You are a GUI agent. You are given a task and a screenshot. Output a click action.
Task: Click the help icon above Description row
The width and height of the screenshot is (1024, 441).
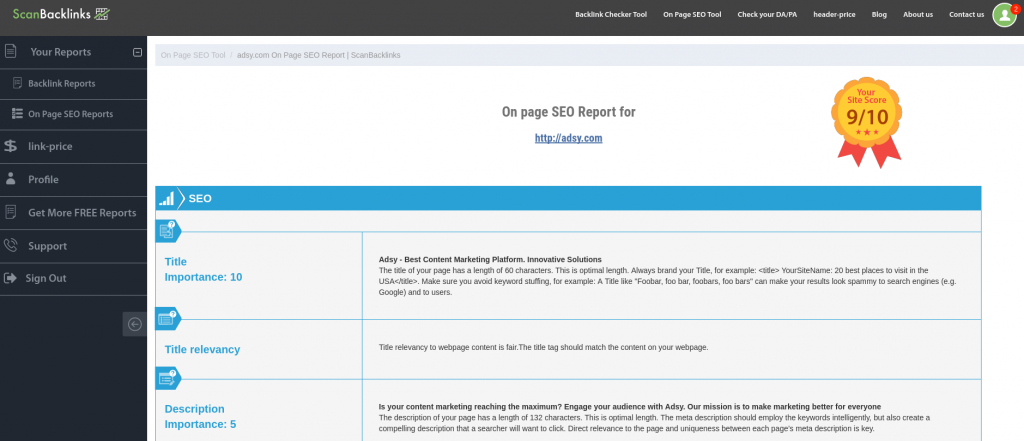(168, 378)
